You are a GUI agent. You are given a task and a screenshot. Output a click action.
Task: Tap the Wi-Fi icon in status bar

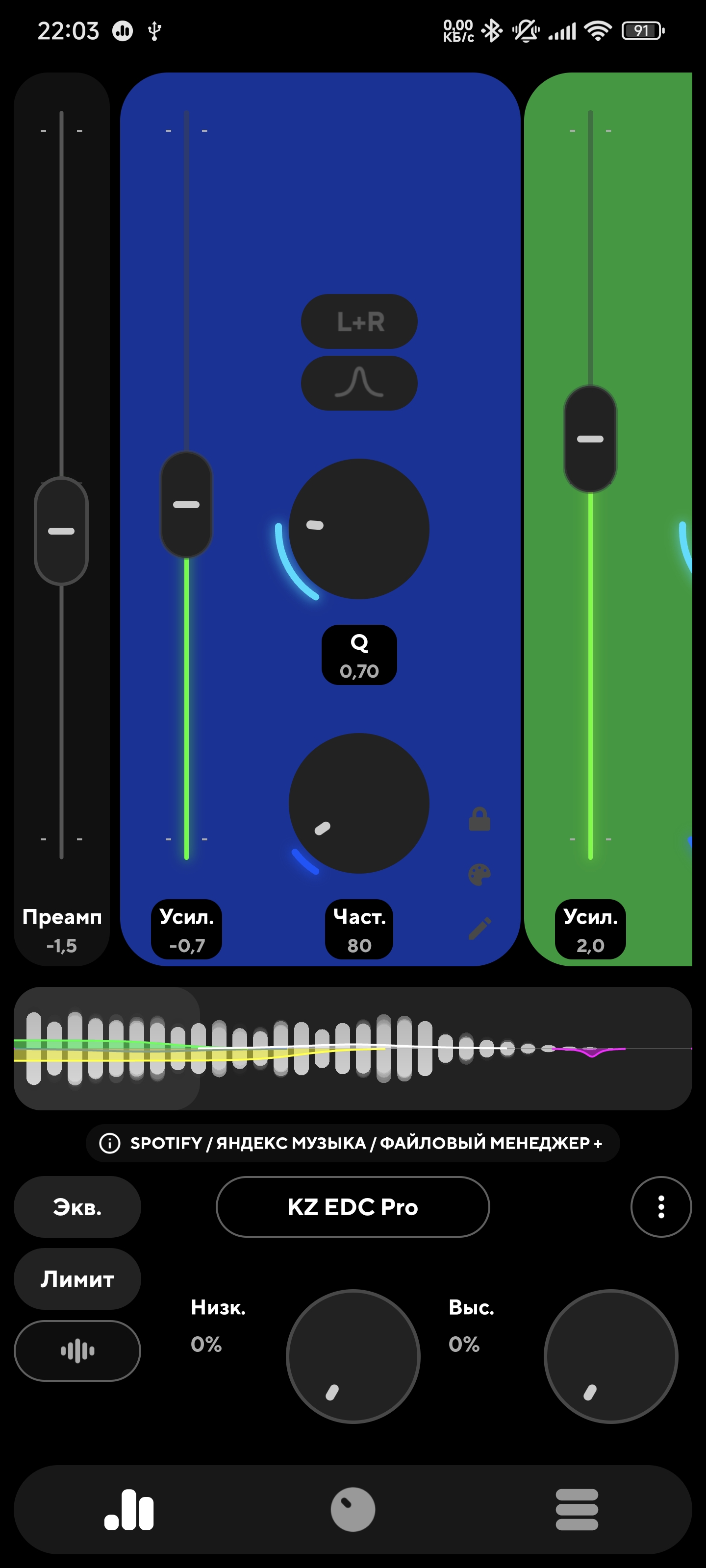(598, 30)
